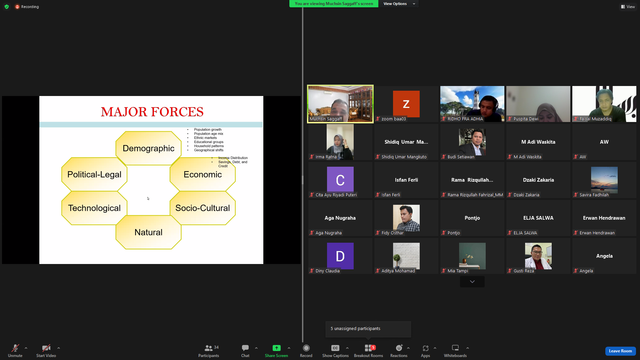Click the Demographic hexagon on slide
This screenshot has height=360, width=640.
(x=149, y=148)
